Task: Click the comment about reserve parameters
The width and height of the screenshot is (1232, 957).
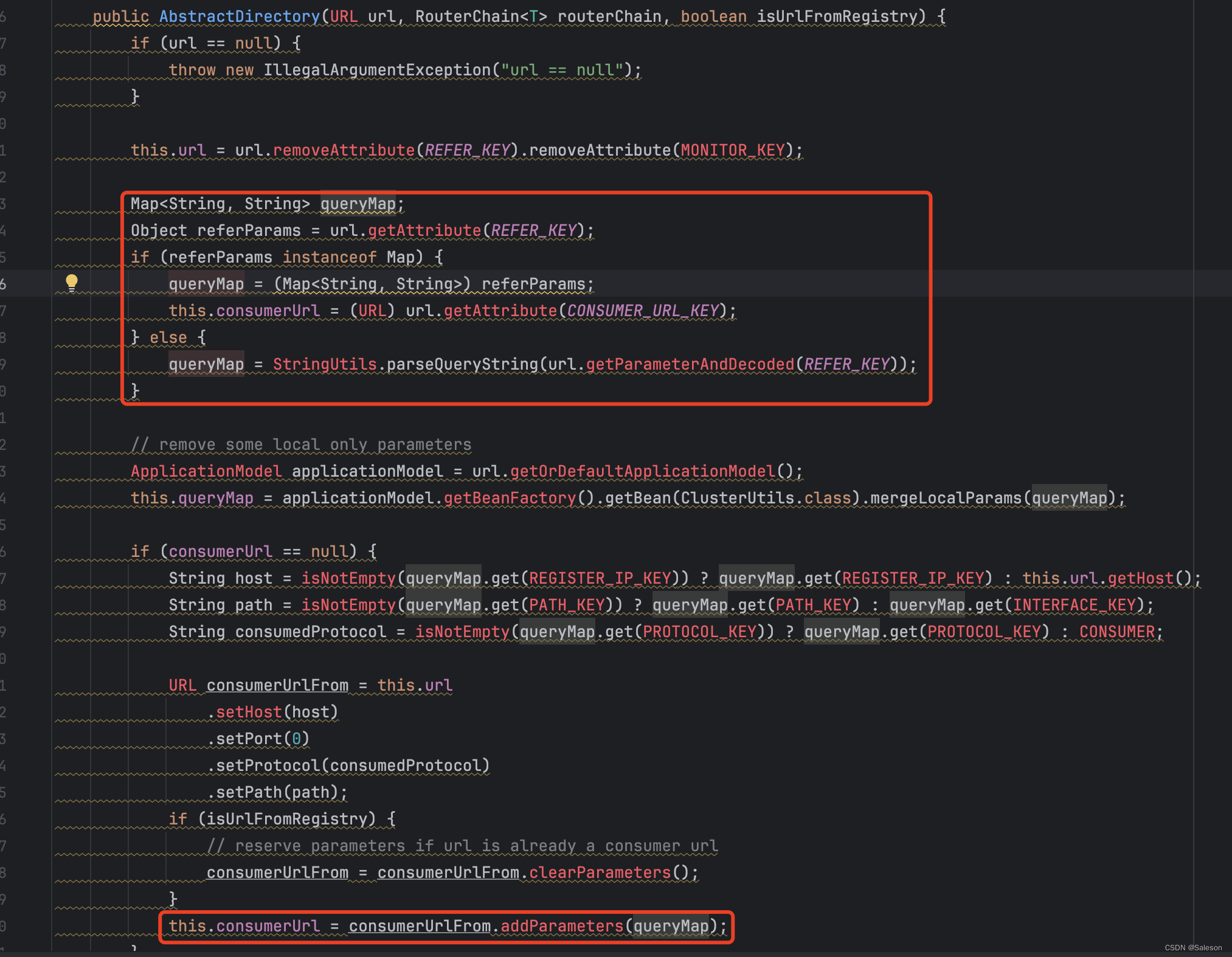Action: (x=462, y=846)
